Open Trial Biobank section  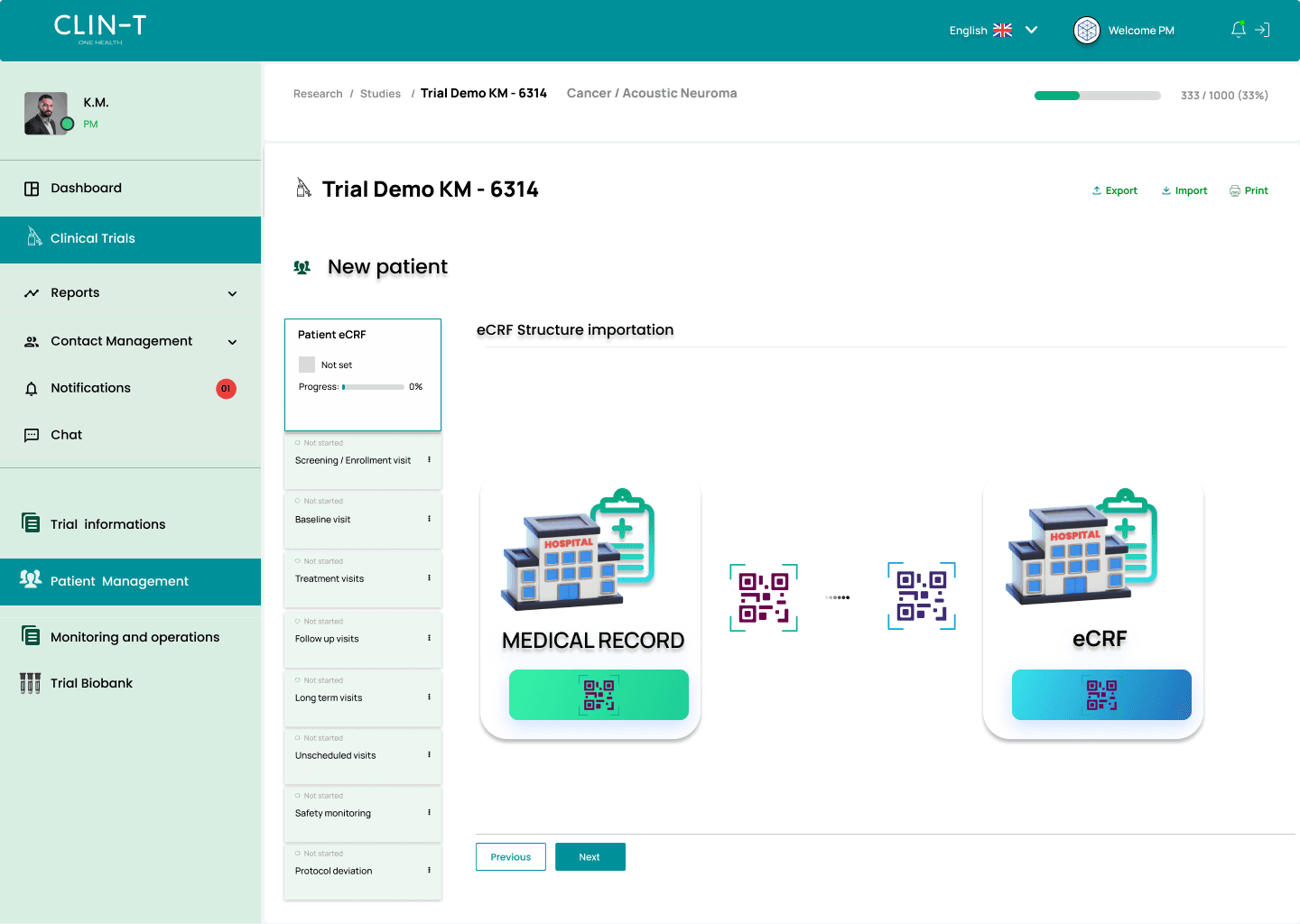[x=130, y=683]
